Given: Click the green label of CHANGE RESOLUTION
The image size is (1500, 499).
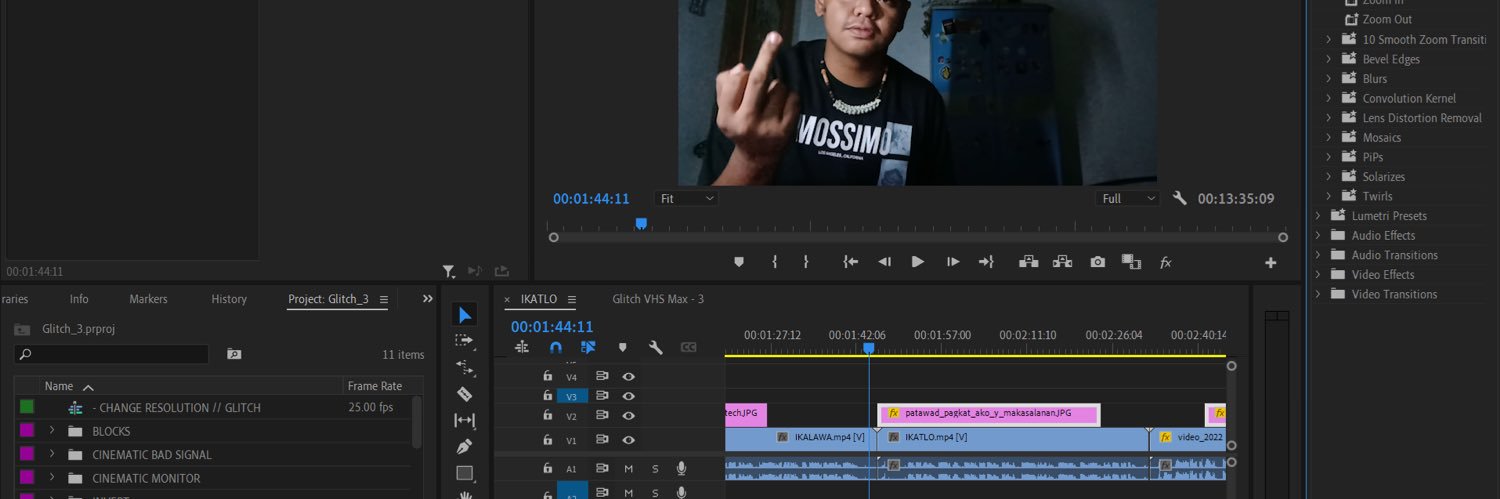Looking at the screenshot, I should (27, 406).
